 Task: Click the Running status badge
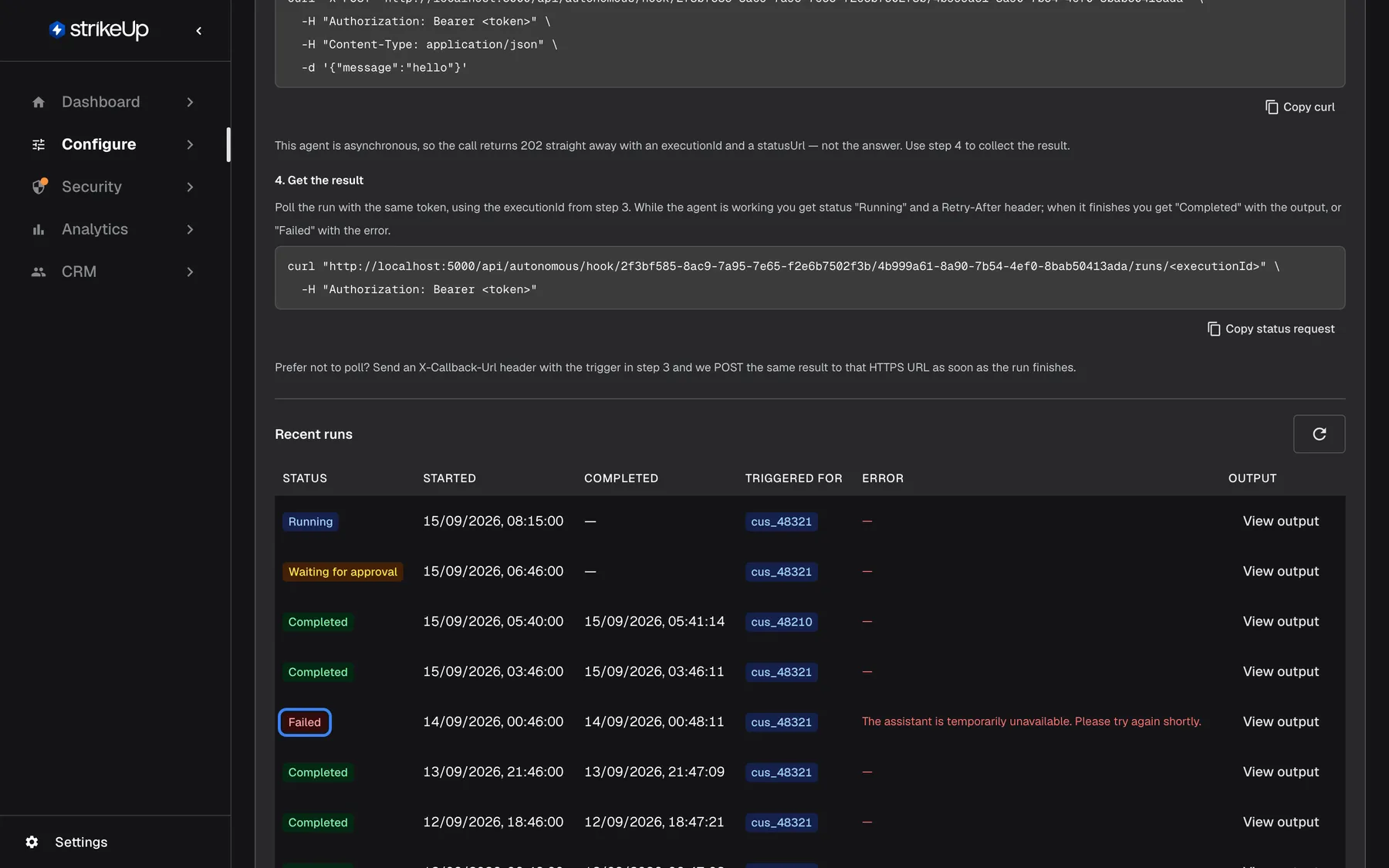tap(310, 522)
